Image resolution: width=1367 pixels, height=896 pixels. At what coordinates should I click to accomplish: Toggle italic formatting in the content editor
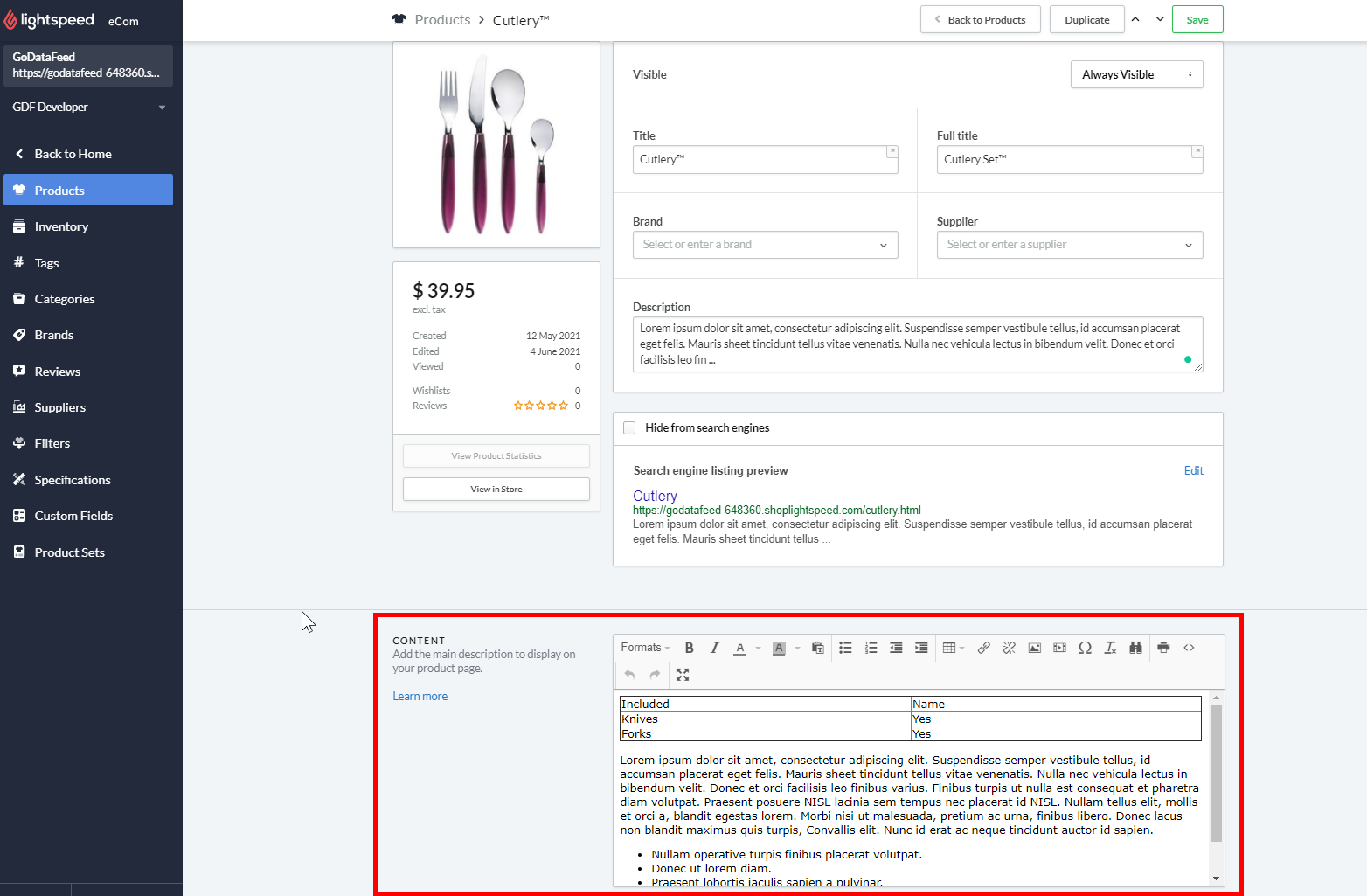[x=714, y=648]
